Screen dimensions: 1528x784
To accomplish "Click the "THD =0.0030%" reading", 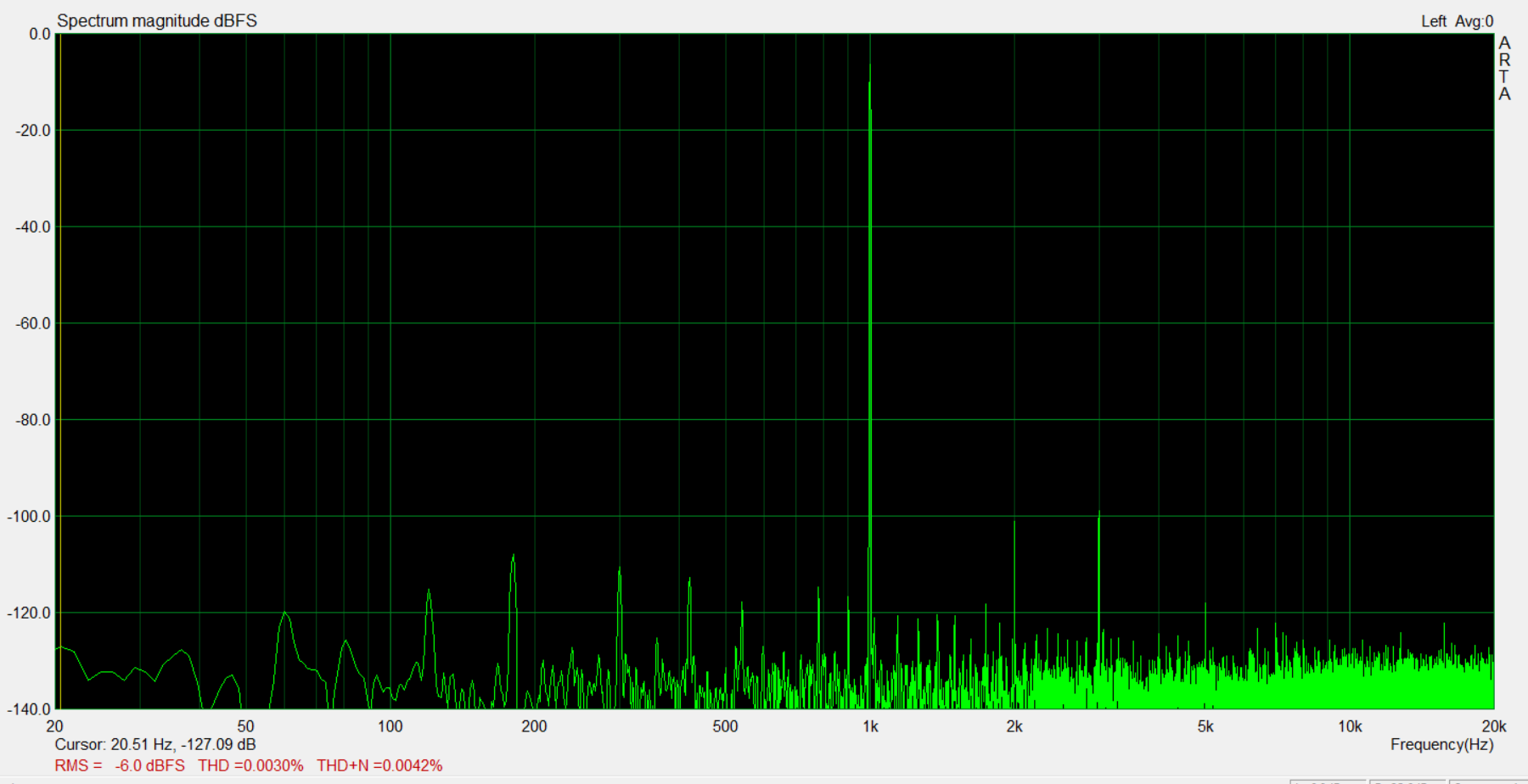I will 250,765.
